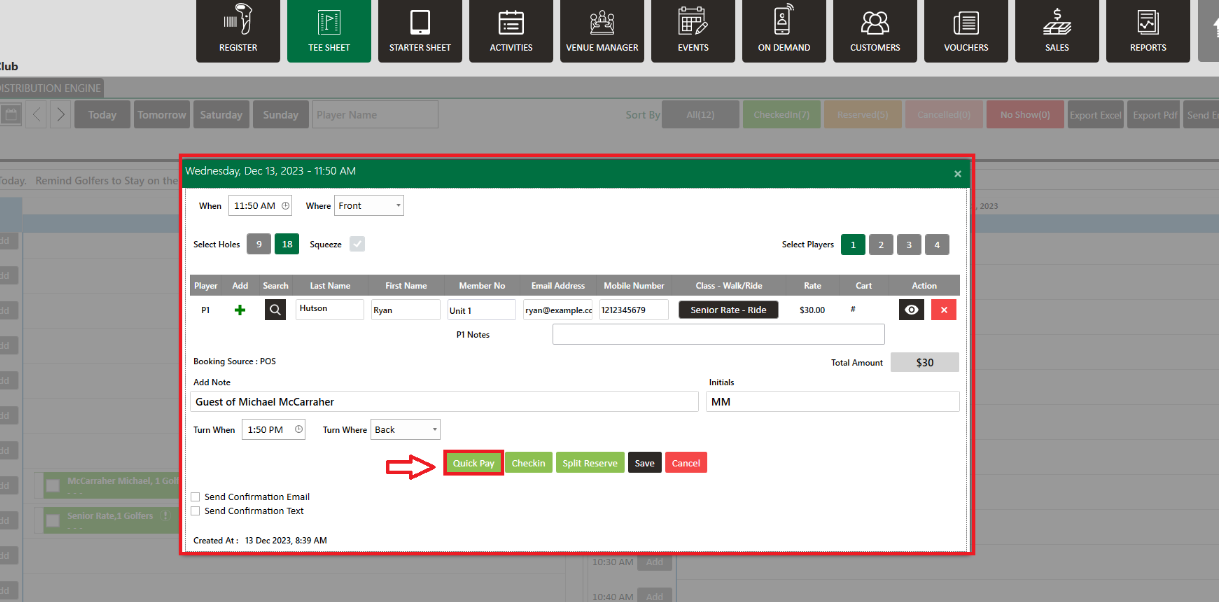Remove player P1 with red X

(943, 310)
